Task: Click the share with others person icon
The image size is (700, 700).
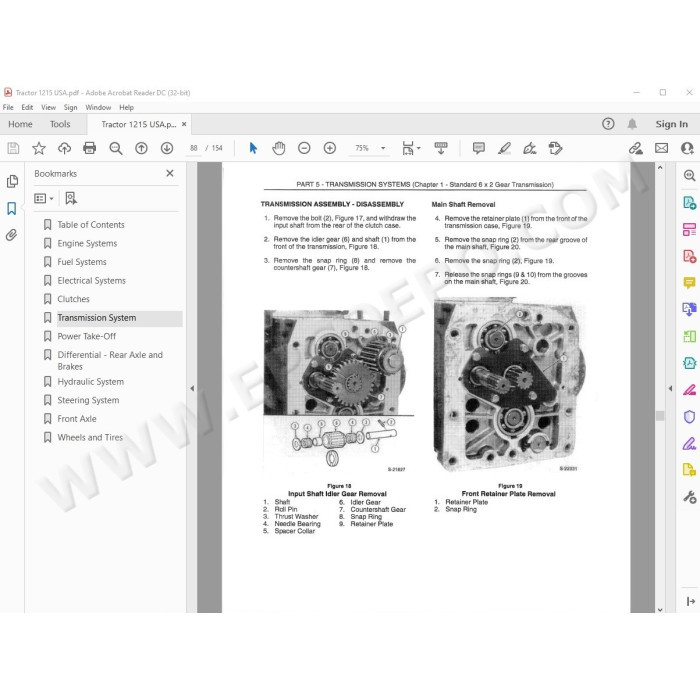Action: 687,148
